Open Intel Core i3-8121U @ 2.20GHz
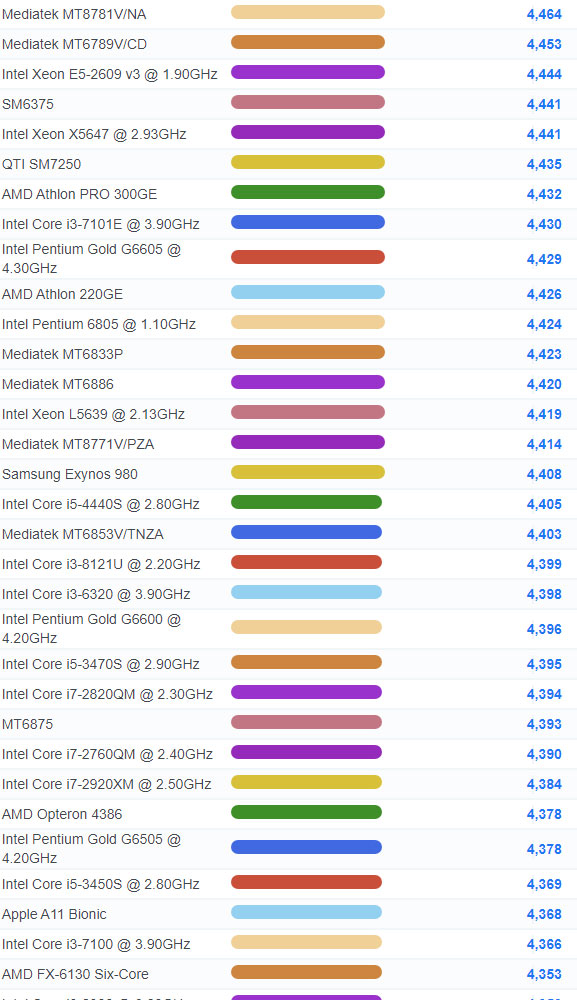The width and height of the screenshot is (577, 1000). (x=101, y=564)
